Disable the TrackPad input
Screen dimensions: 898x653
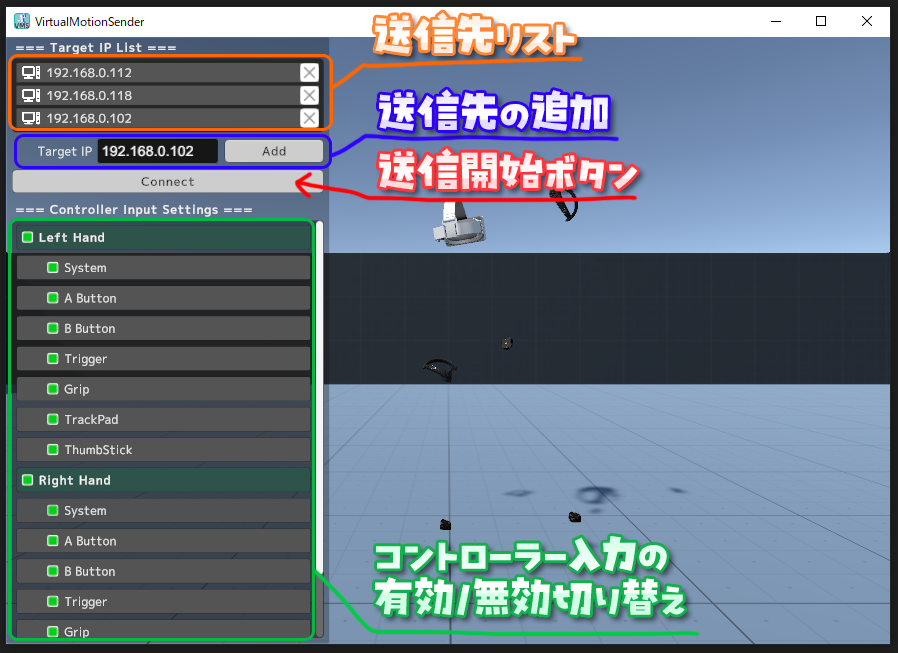click(53, 419)
